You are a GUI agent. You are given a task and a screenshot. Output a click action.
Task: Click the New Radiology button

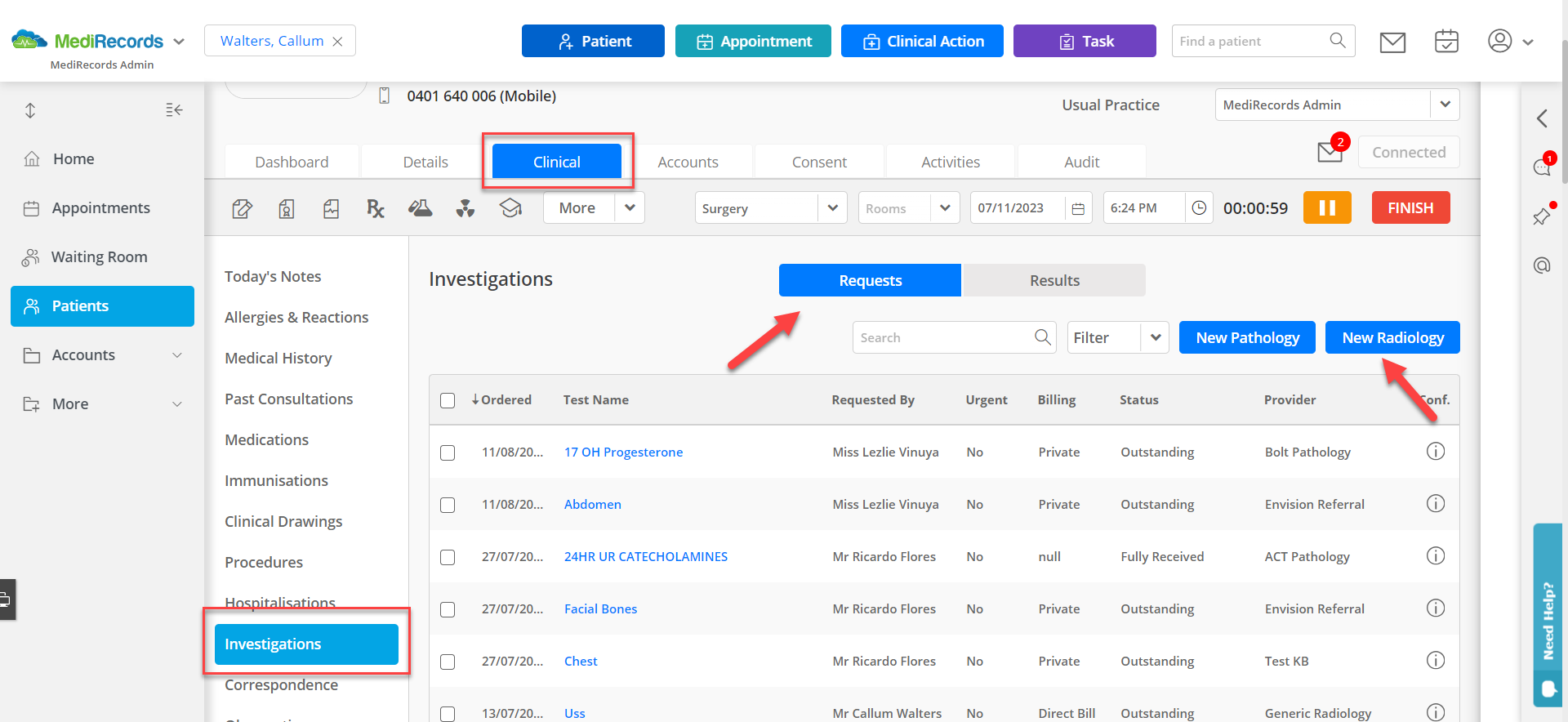click(x=1392, y=337)
